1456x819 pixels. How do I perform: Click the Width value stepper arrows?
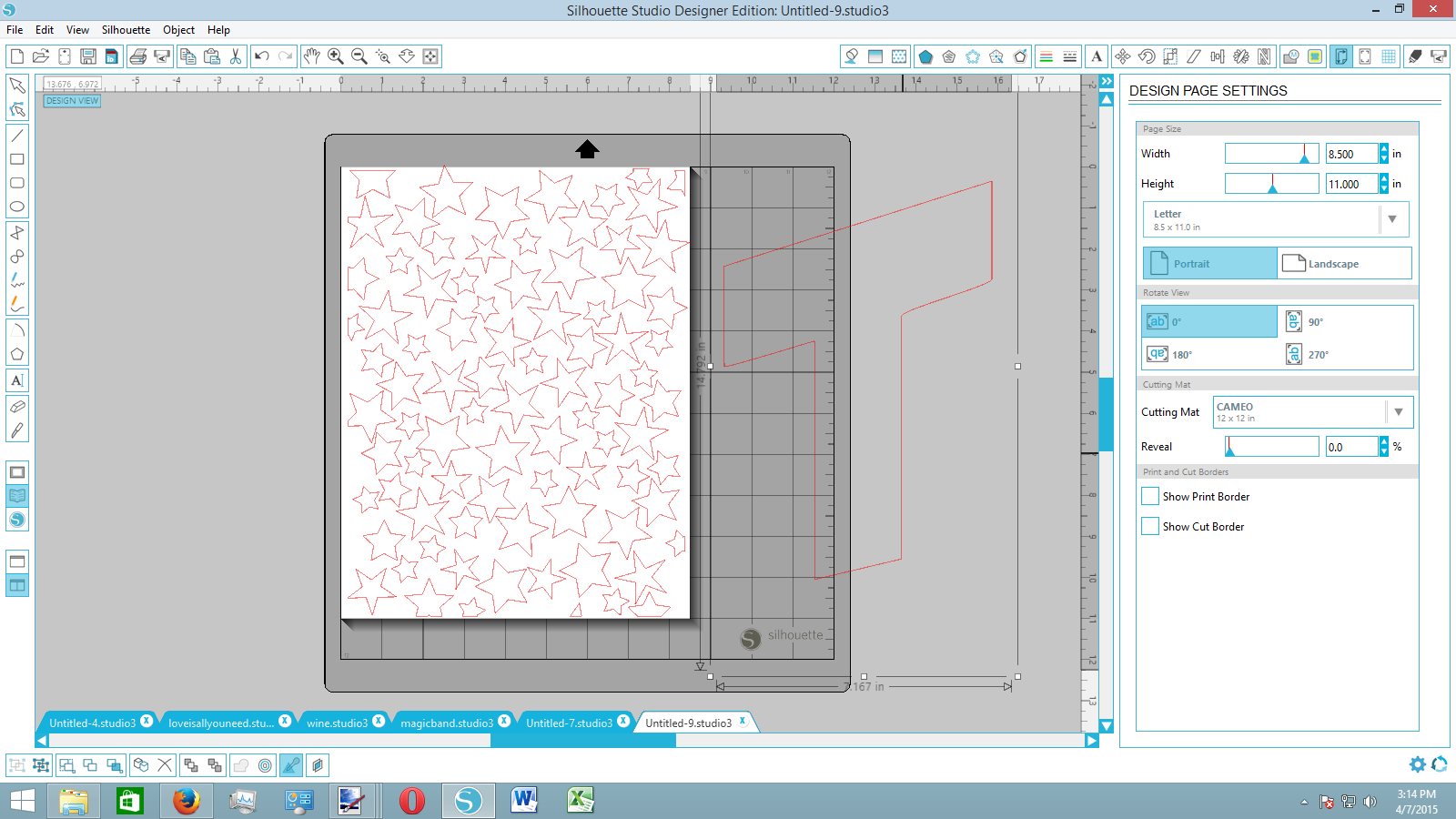coord(1384,154)
